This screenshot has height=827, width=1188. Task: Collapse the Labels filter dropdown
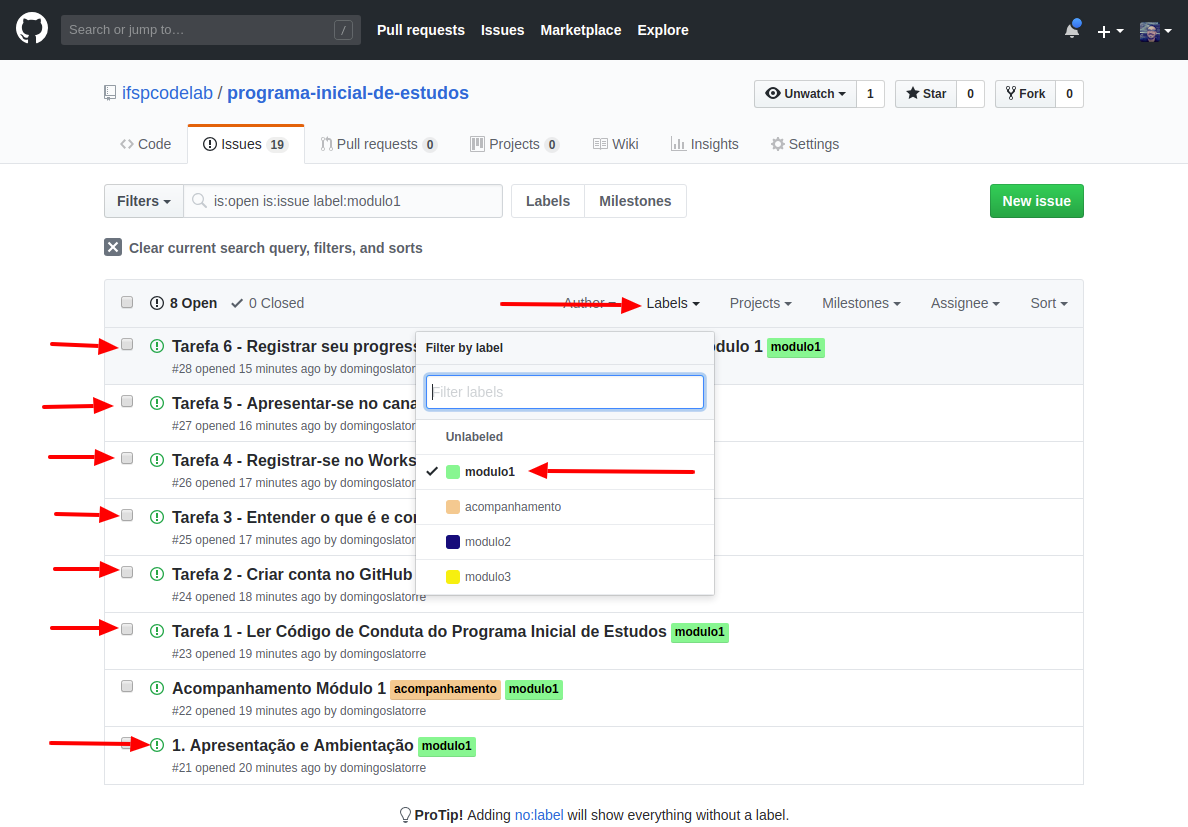[x=673, y=303]
